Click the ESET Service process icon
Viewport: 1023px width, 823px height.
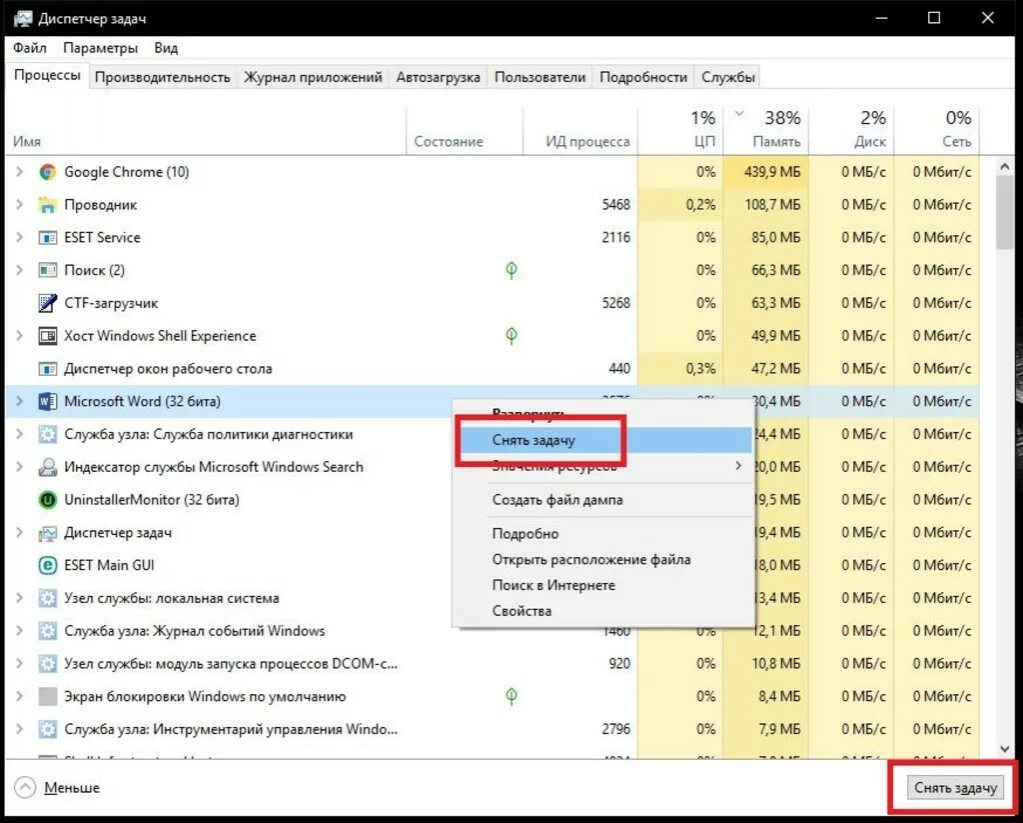(47, 238)
